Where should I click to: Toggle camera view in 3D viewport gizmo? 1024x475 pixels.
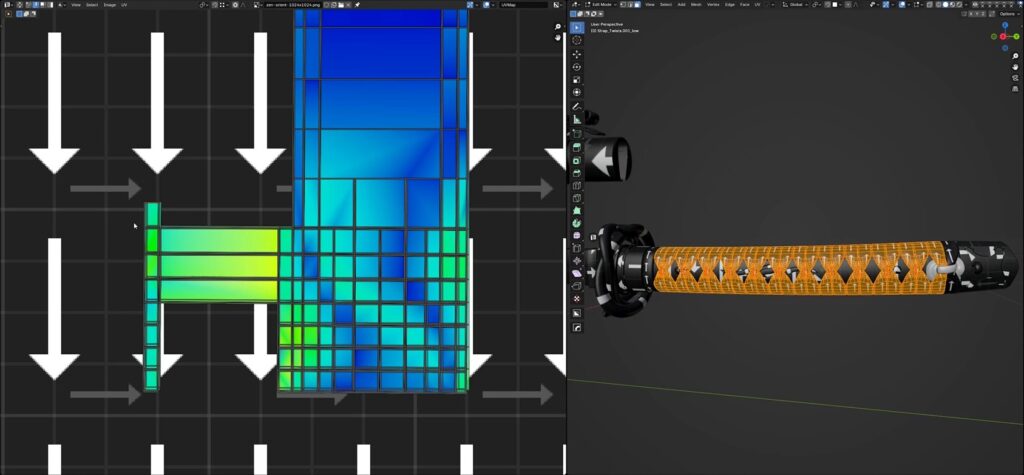coord(1016,78)
